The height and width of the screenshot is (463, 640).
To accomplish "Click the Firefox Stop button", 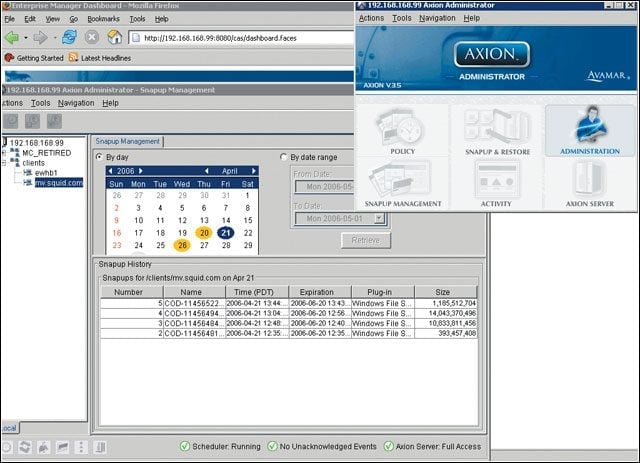I will (92, 38).
